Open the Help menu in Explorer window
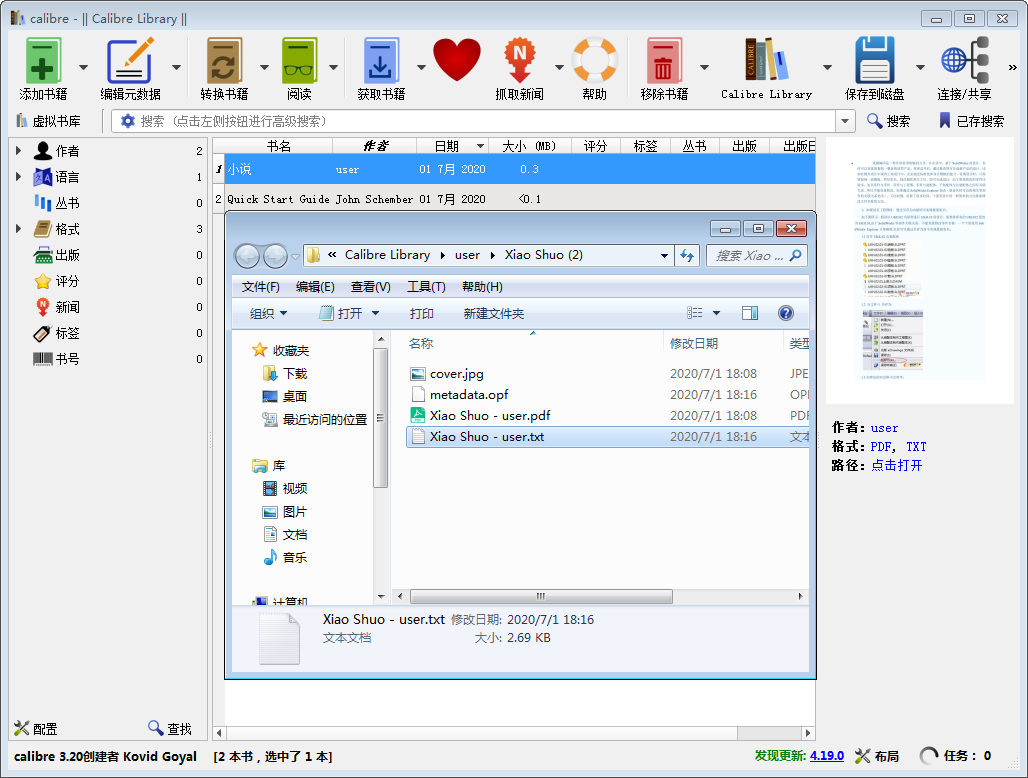Screen dimensions: 1028x778 click(x=482, y=287)
